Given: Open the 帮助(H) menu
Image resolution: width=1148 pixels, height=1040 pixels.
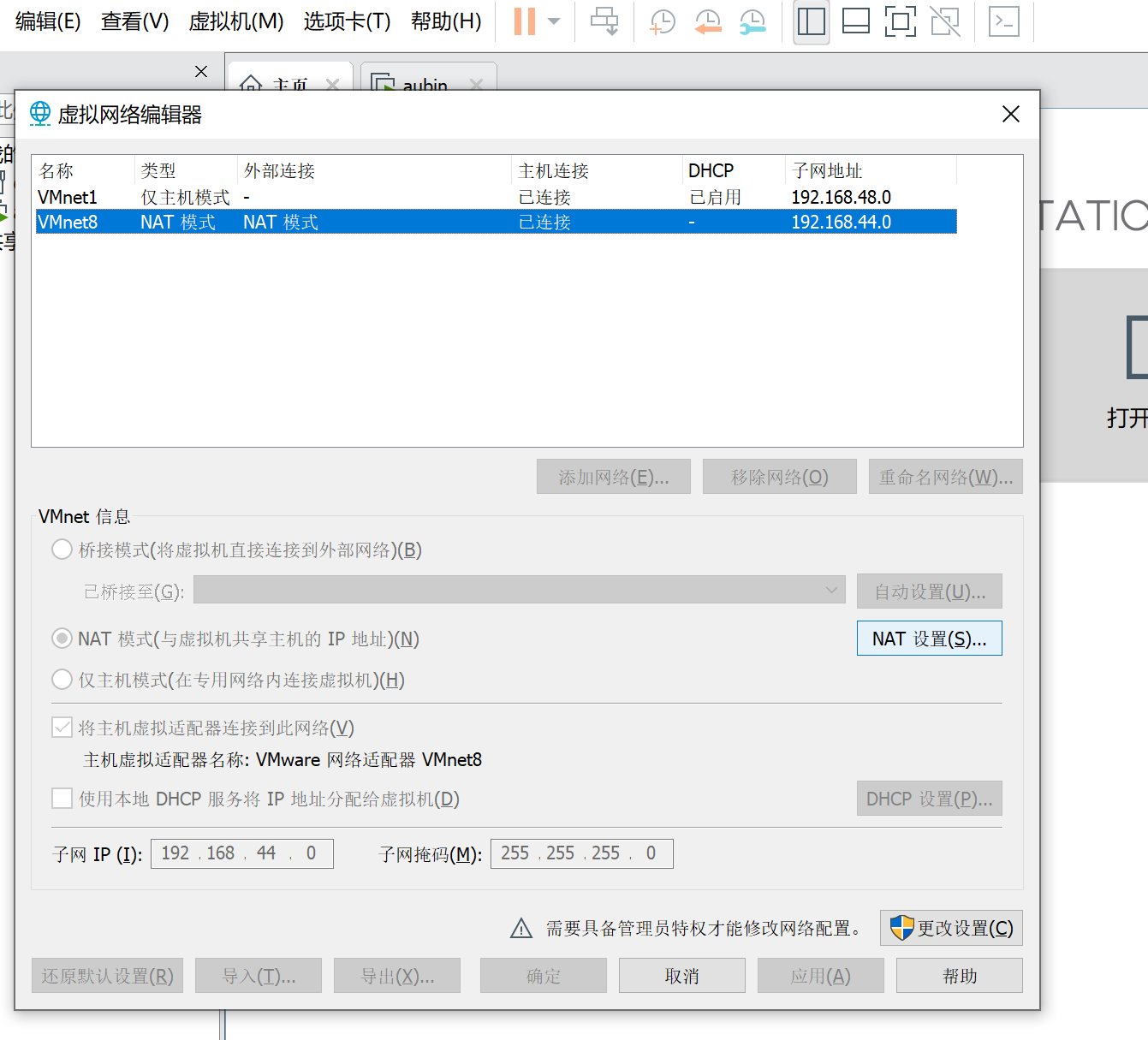Looking at the screenshot, I should 446,21.
